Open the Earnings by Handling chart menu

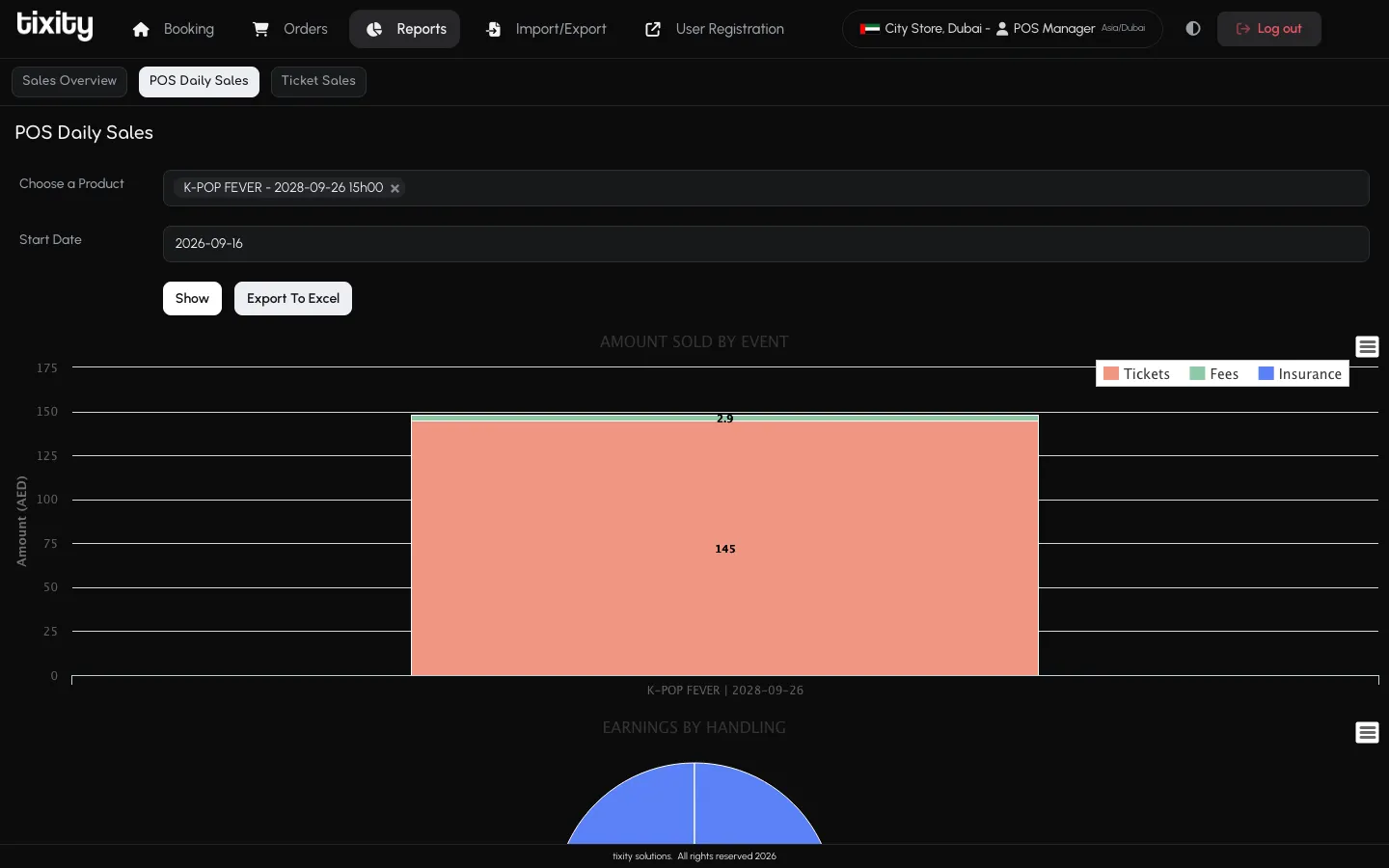click(x=1367, y=733)
